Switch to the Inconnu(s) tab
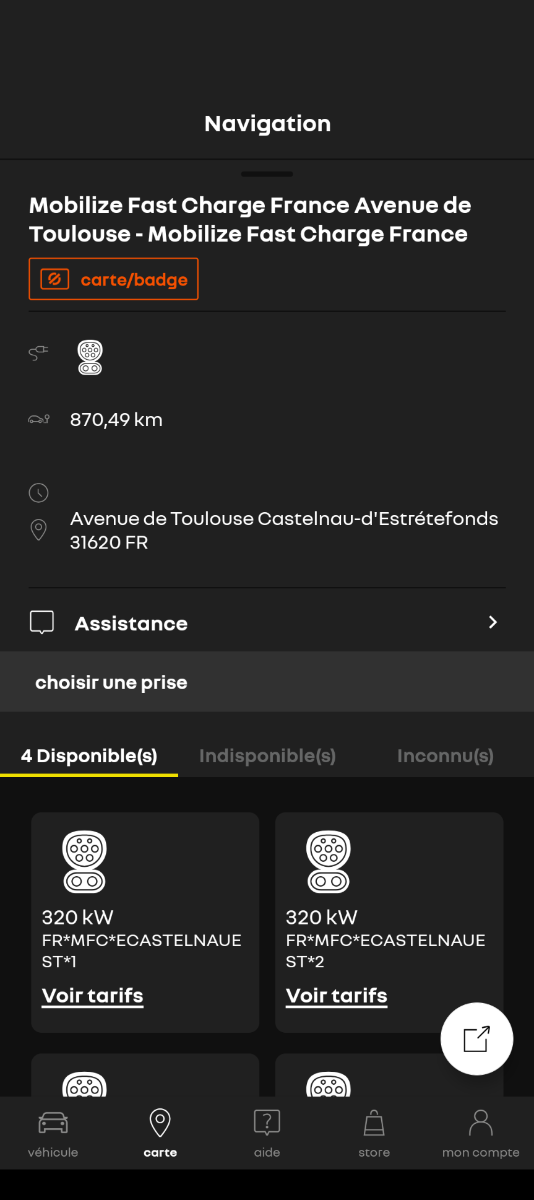This screenshot has height=1200, width=534. pyautogui.click(x=445, y=756)
